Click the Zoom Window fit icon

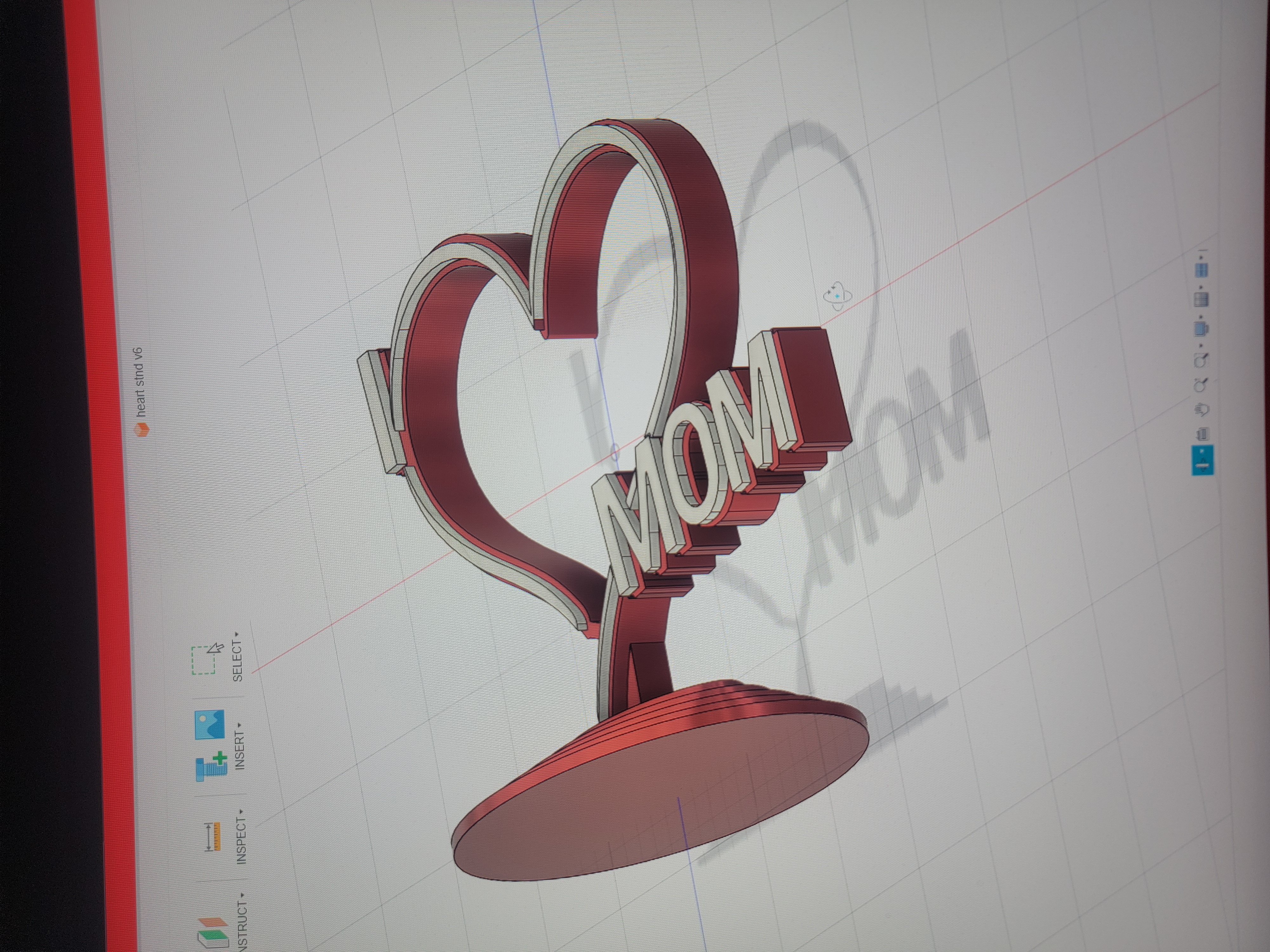[x=1201, y=360]
